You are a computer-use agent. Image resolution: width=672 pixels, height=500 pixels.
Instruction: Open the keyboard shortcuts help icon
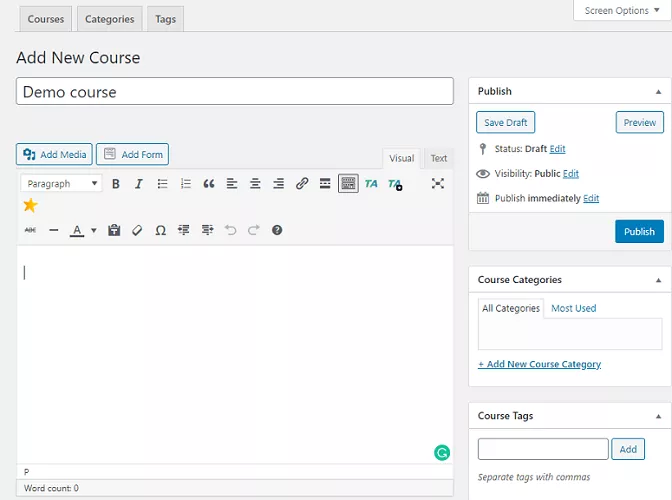tap(277, 230)
